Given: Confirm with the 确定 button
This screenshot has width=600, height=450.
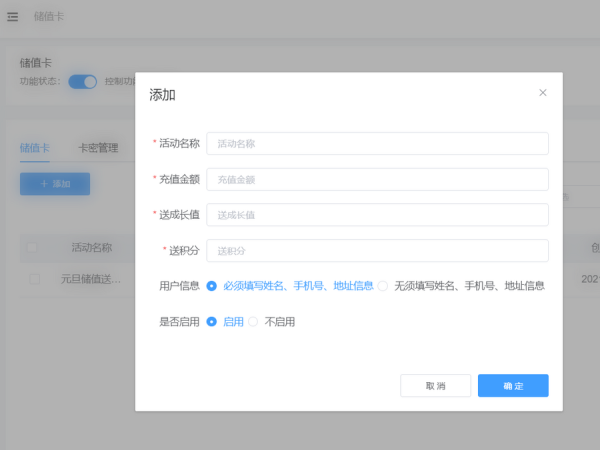Looking at the screenshot, I should click(x=513, y=386).
